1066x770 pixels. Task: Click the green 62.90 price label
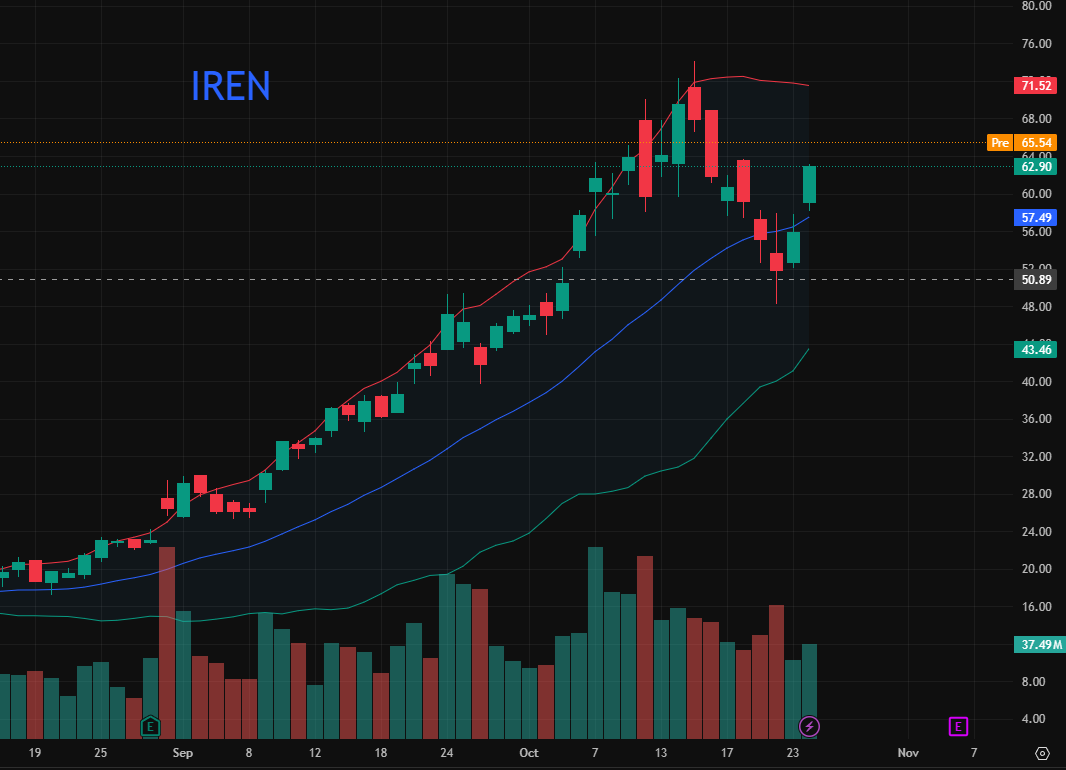click(1035, 167)
